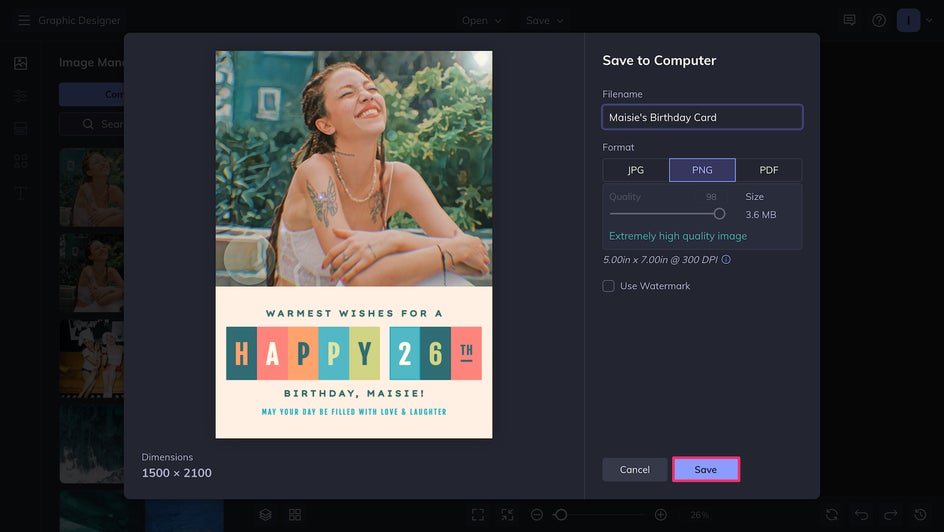This screenshot has height=532, width=944.
Task: Click the search magnifier in Image Manager
Action: point(88,124)
